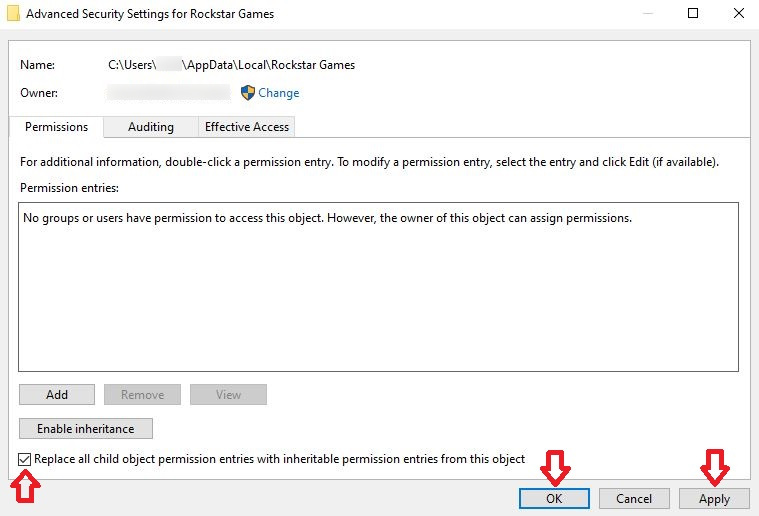
Task: Click the shield icon beside Change
Action: [x=248, y=93]
